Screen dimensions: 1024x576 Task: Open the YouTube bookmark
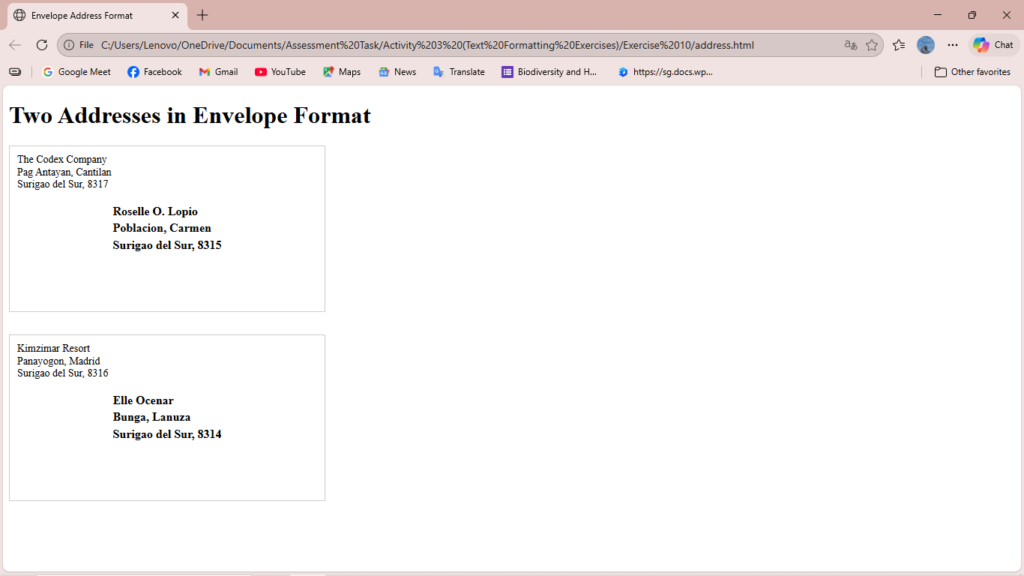click(280, 72)
